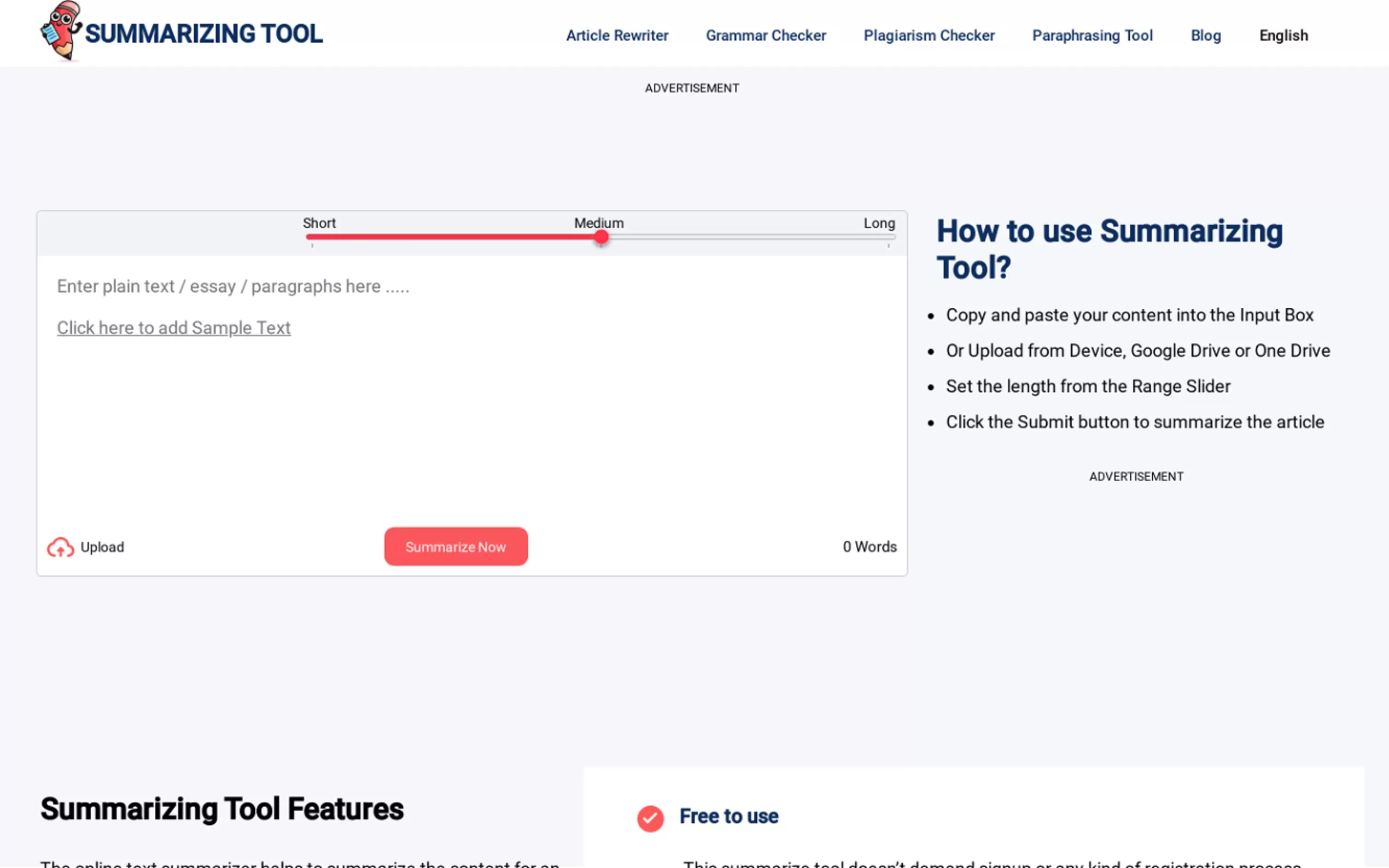The height and width of the screenshot is (868, 1389).
Task: Click the 0 Words counter
Action: pos(869,547)
